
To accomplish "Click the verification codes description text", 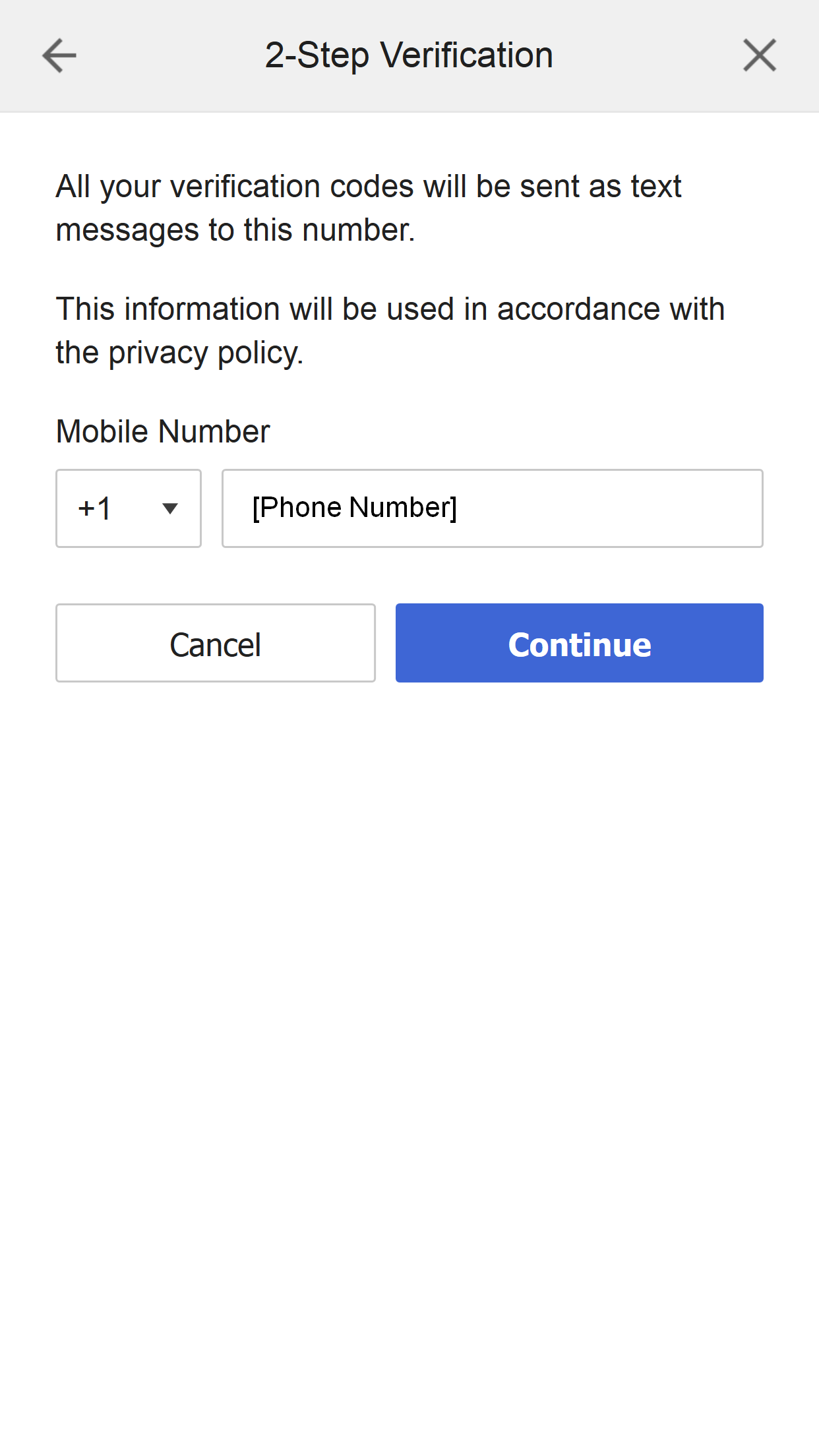I will (368, 208).
